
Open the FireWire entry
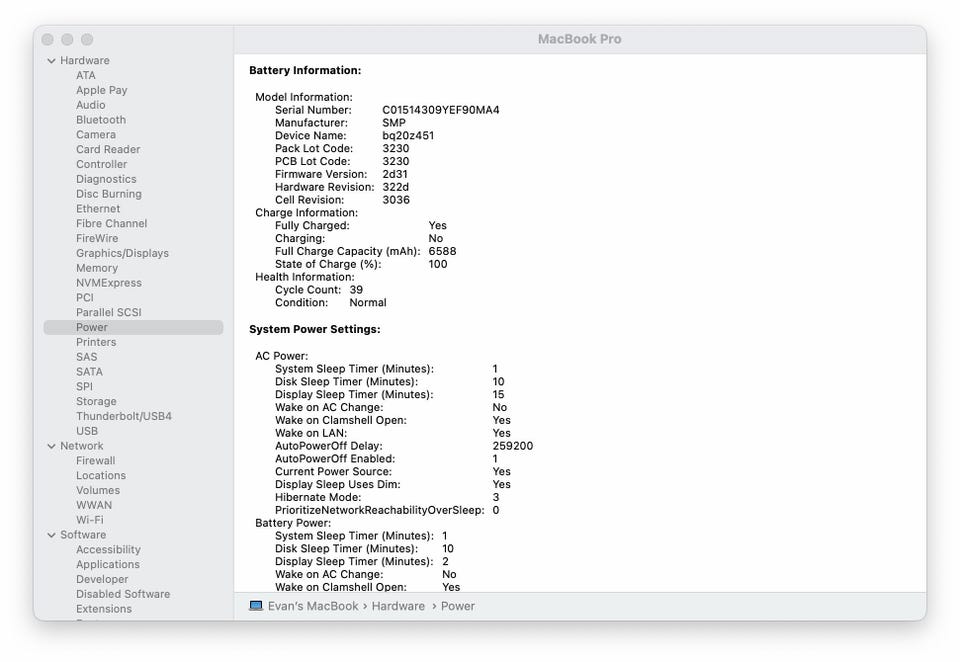click(x=97, y=238)
